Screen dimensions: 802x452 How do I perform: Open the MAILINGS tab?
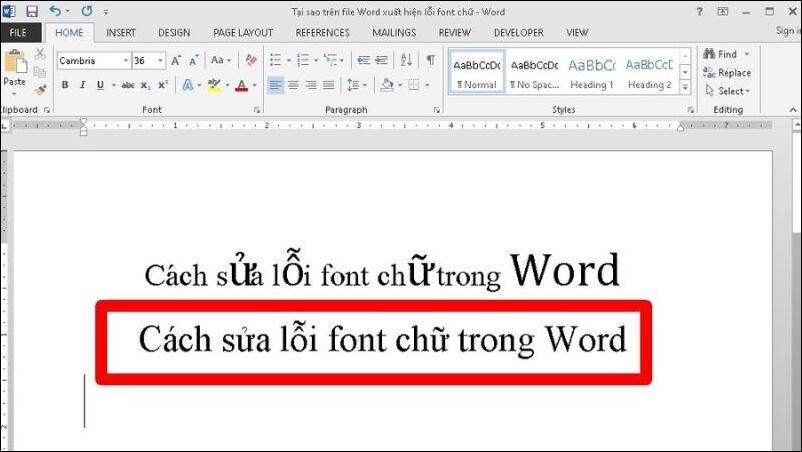tap(394, 33)
